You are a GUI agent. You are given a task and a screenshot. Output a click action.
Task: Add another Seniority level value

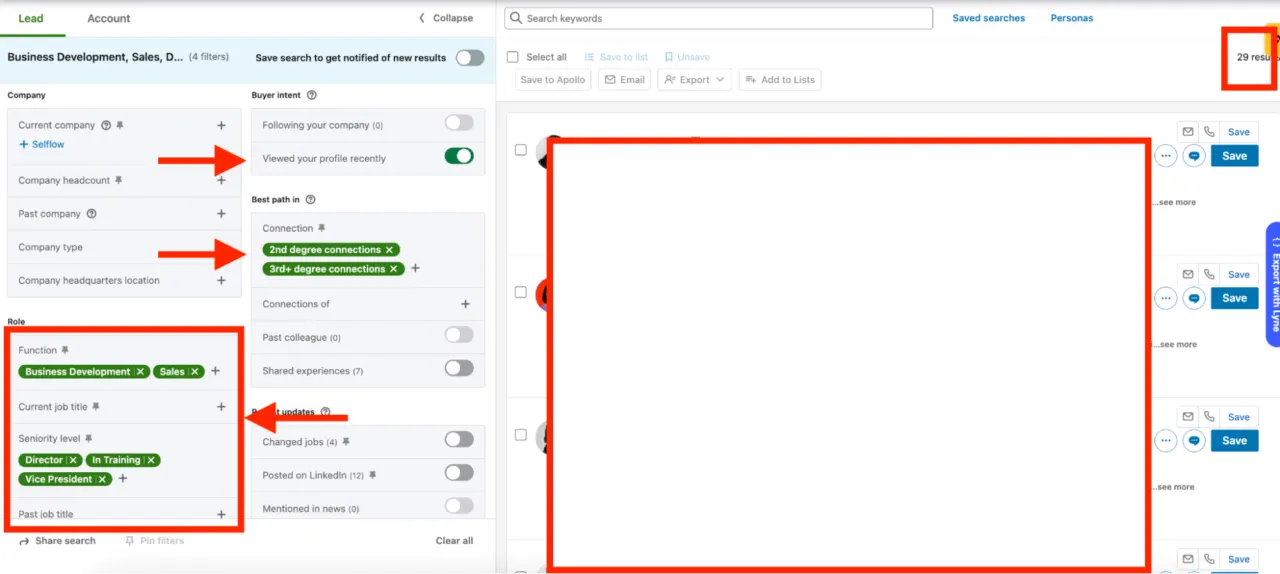pyautogui.click(x=123, y=479)
